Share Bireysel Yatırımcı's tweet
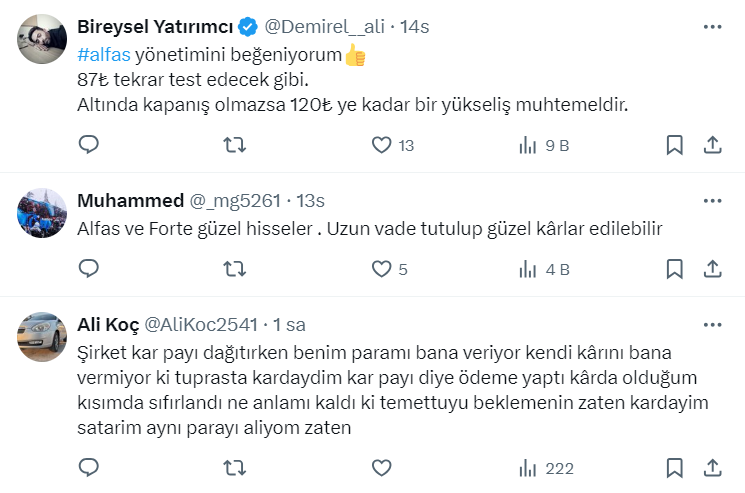The width and height of the screenshot is (745, 493). [713, 146]
